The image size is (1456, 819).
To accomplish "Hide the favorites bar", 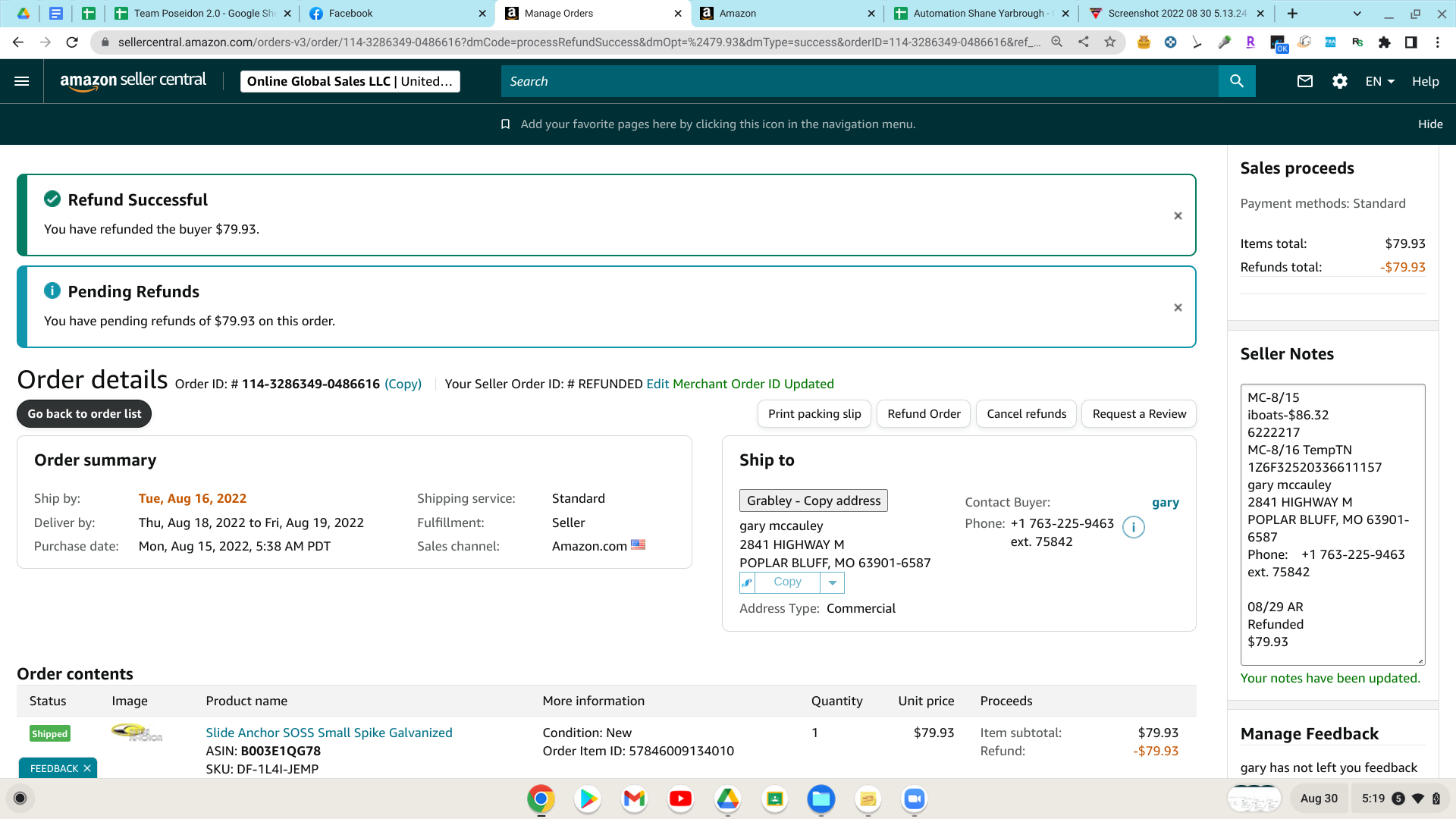I will [1430, 124].
